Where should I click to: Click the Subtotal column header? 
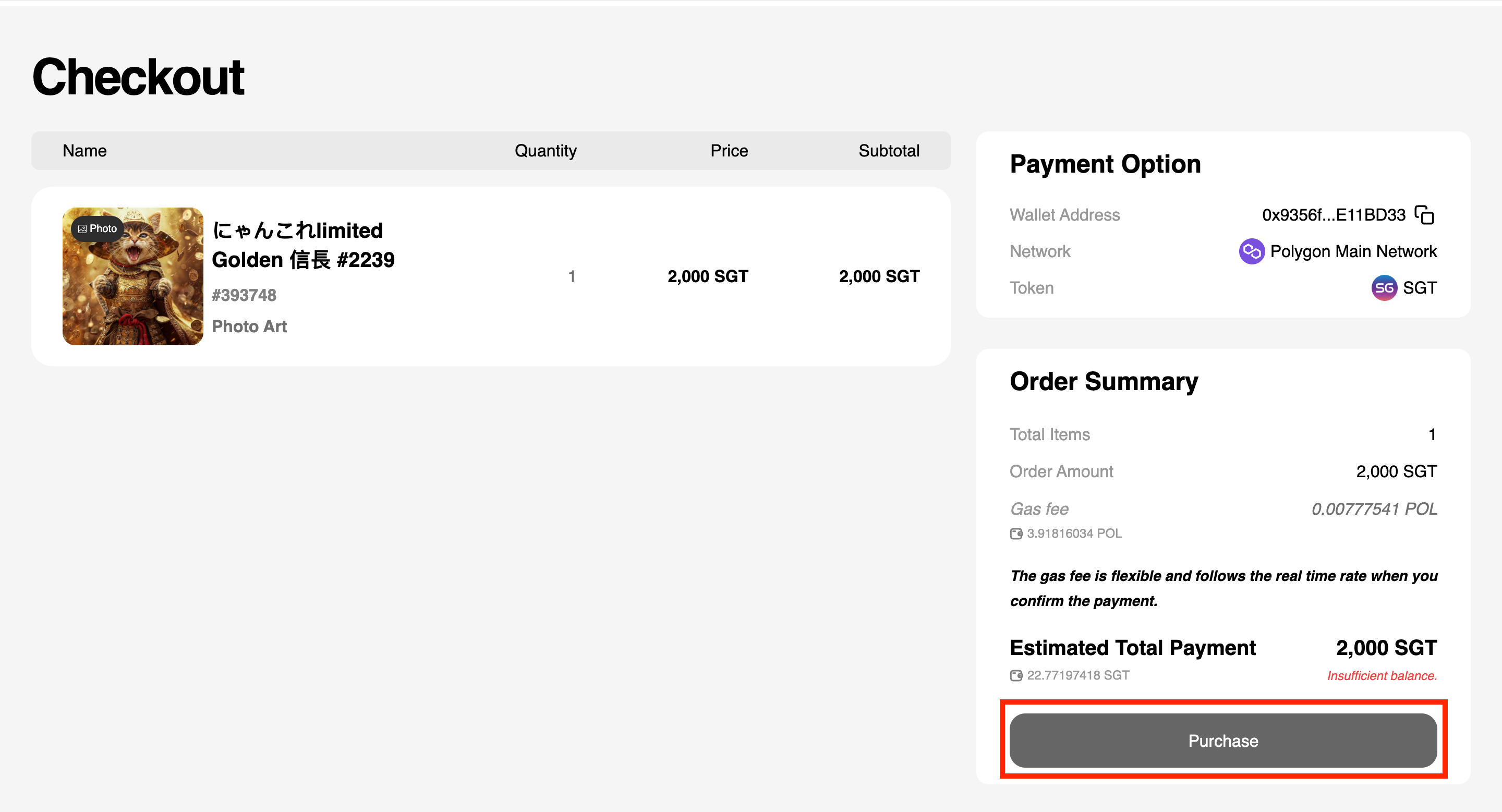pos(889,150)
